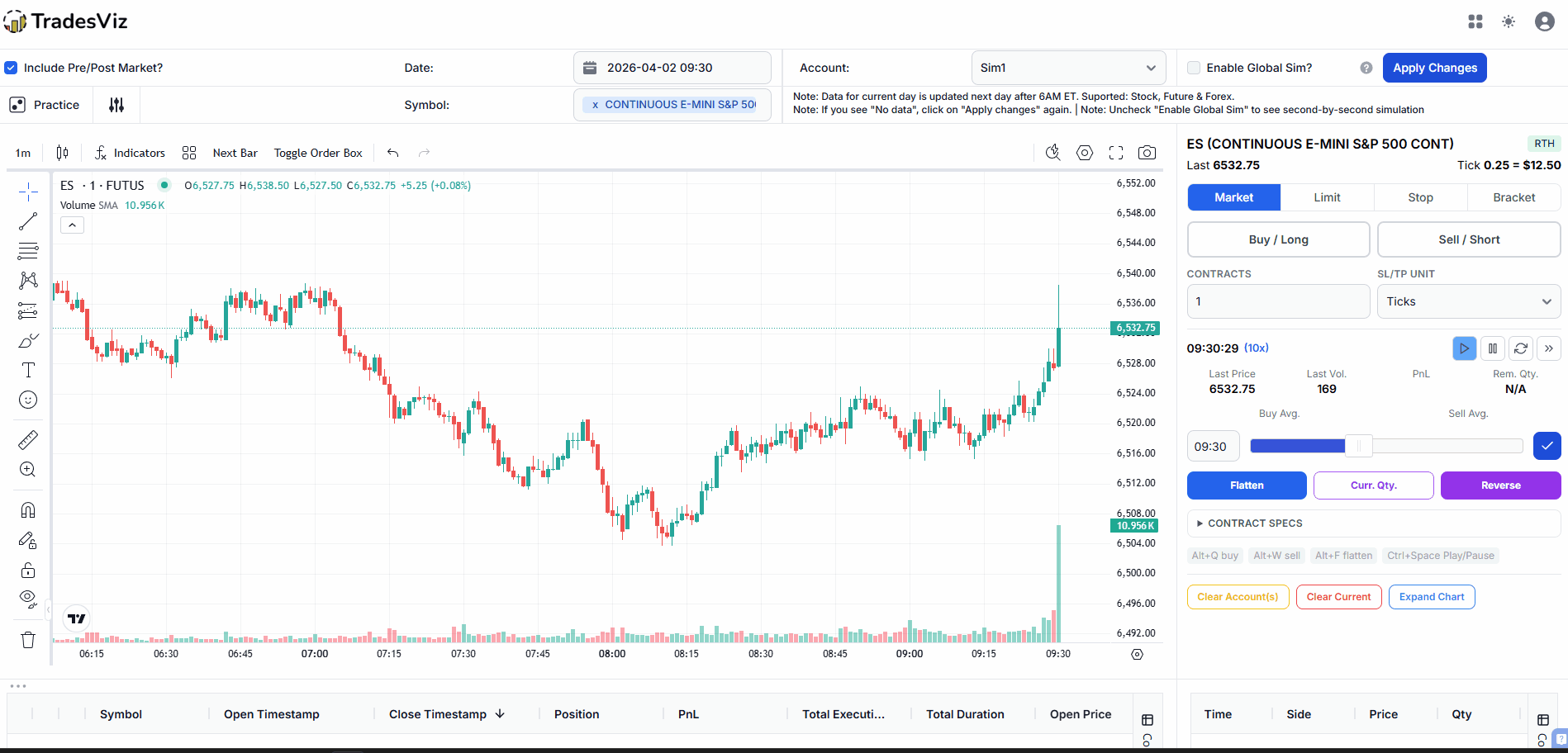Enable the Global Sim checkbox
Viewport: 1568px width, 753px height.
(x=1194, y=68)
